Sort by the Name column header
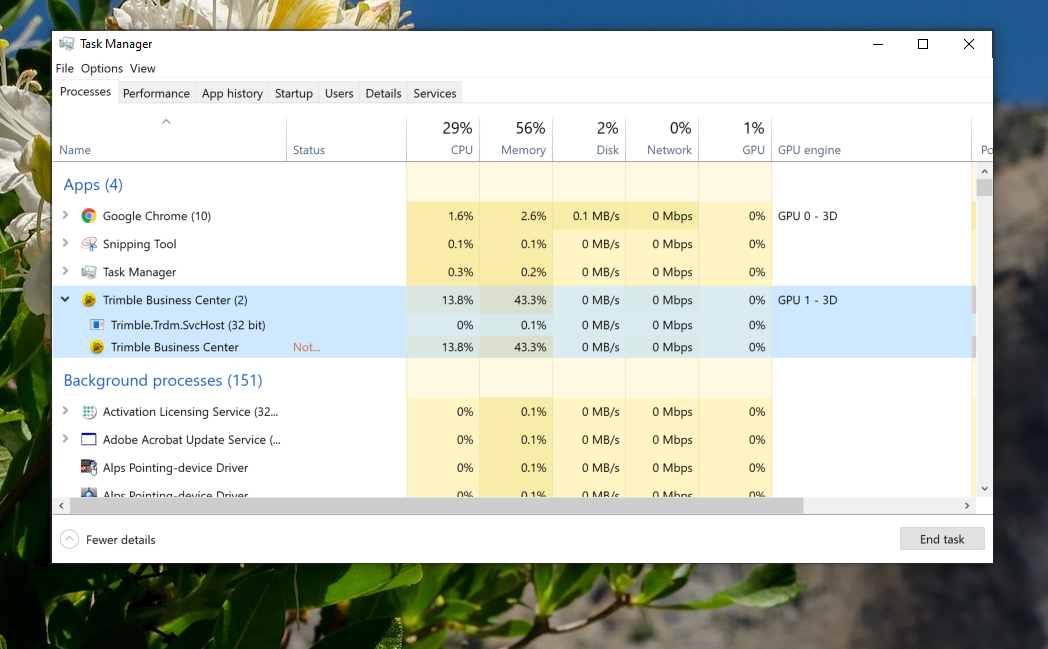Screen dimensions: 1048x649 tap(170, 140)
